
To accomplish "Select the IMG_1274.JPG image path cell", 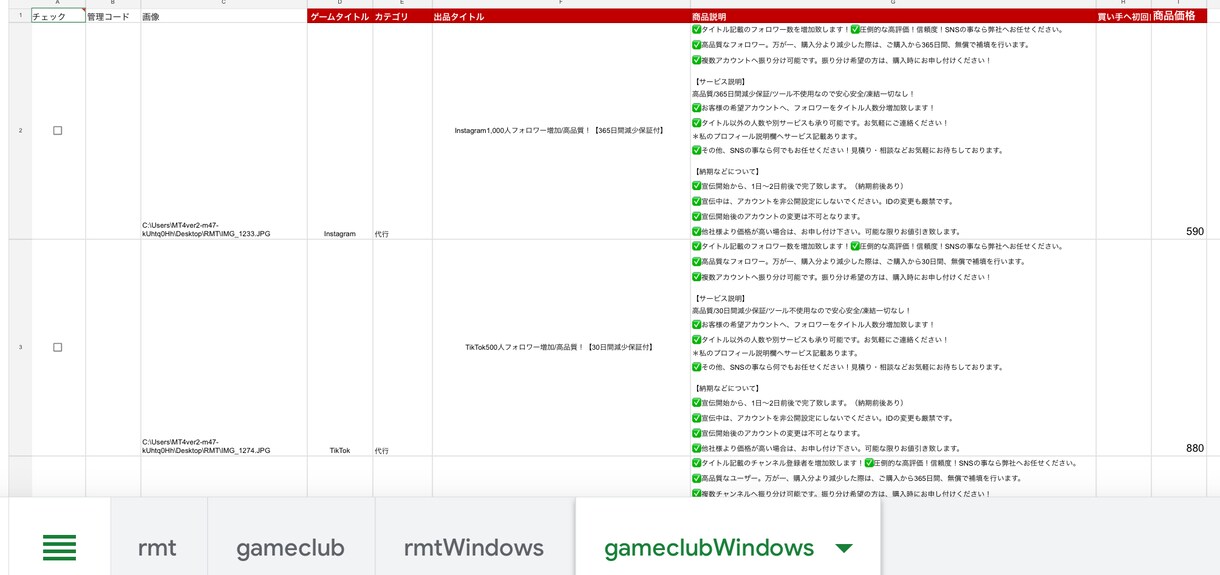I will coord(224,347).
